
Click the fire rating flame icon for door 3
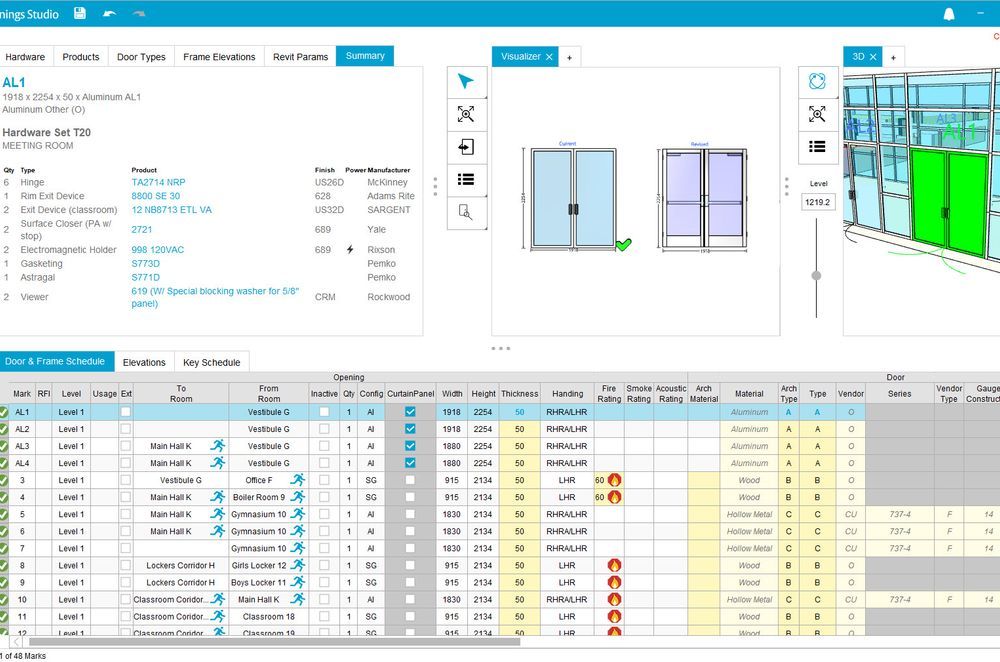[x=614, y=480]
